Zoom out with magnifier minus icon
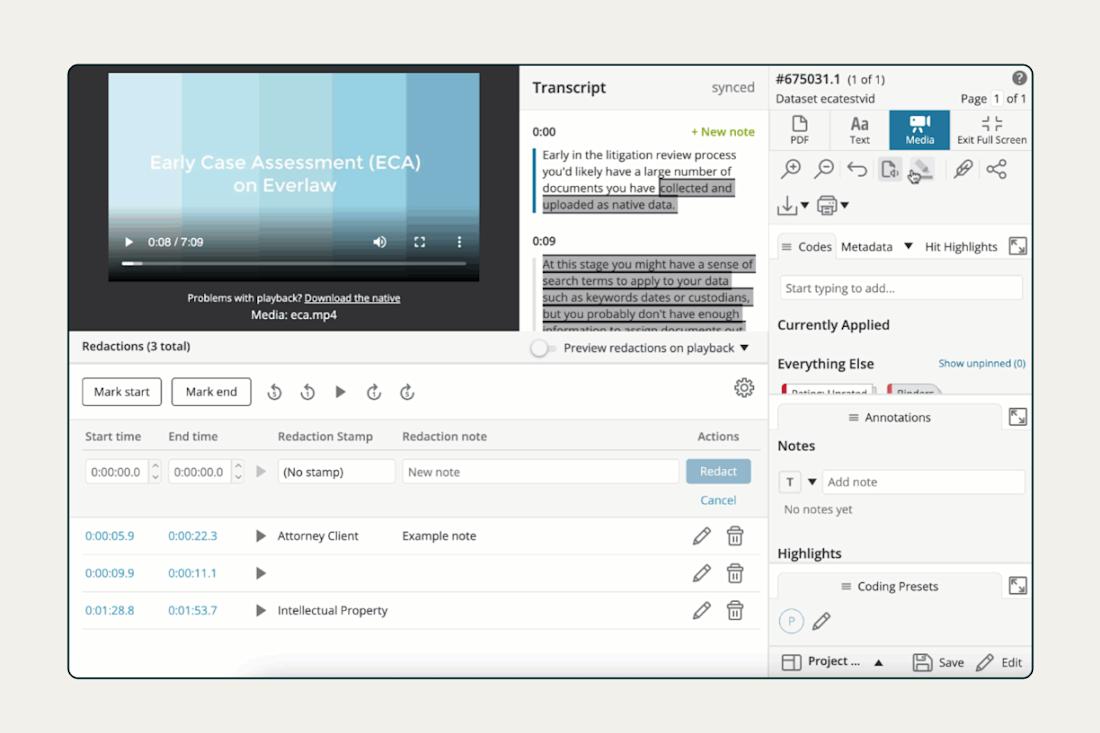 (x=824, y=169)
